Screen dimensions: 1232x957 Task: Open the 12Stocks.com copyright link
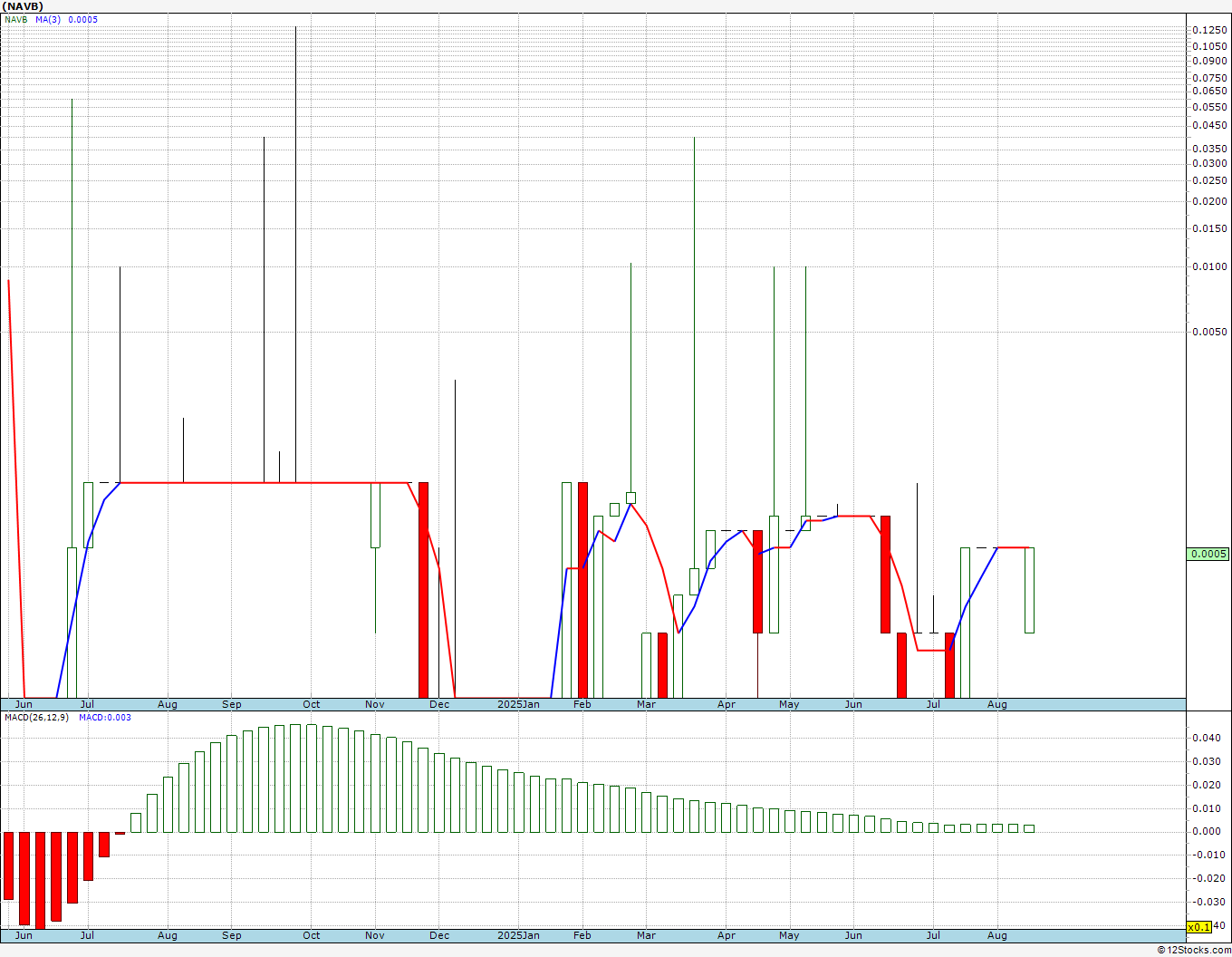point(1193,950)
